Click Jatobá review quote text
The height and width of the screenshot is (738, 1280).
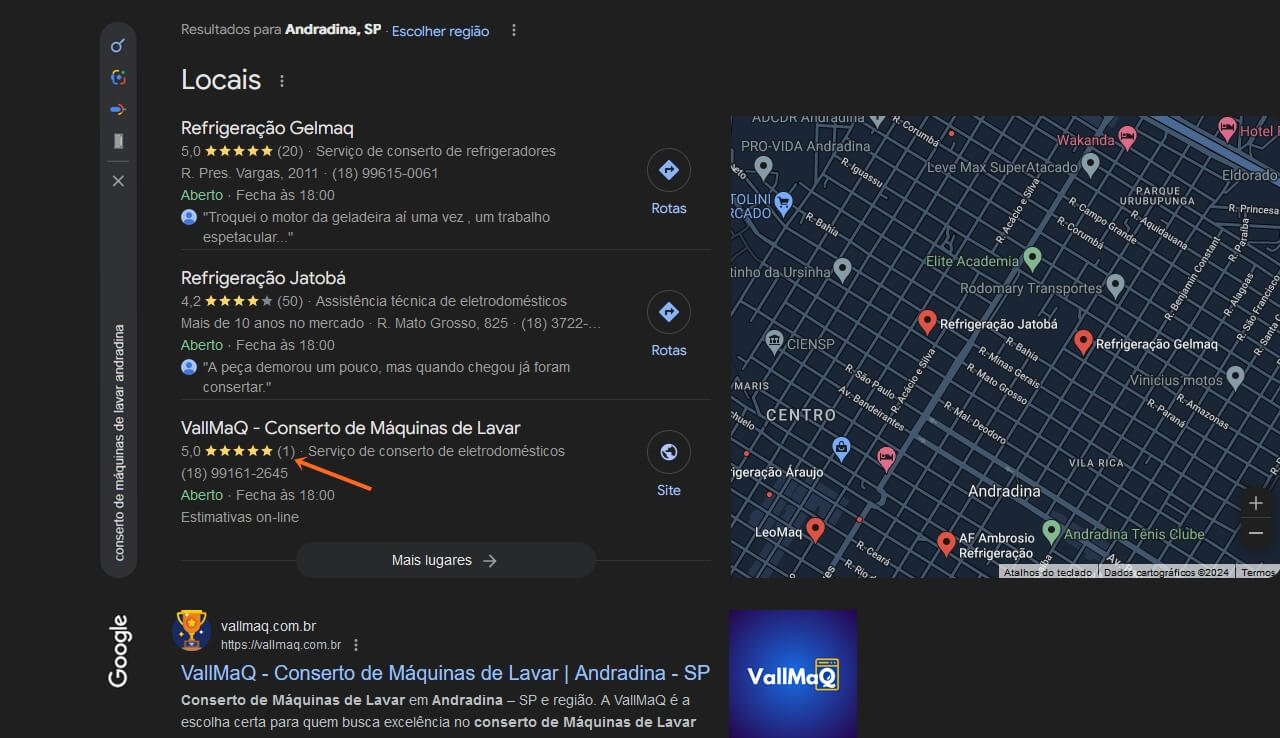[386, 377]
